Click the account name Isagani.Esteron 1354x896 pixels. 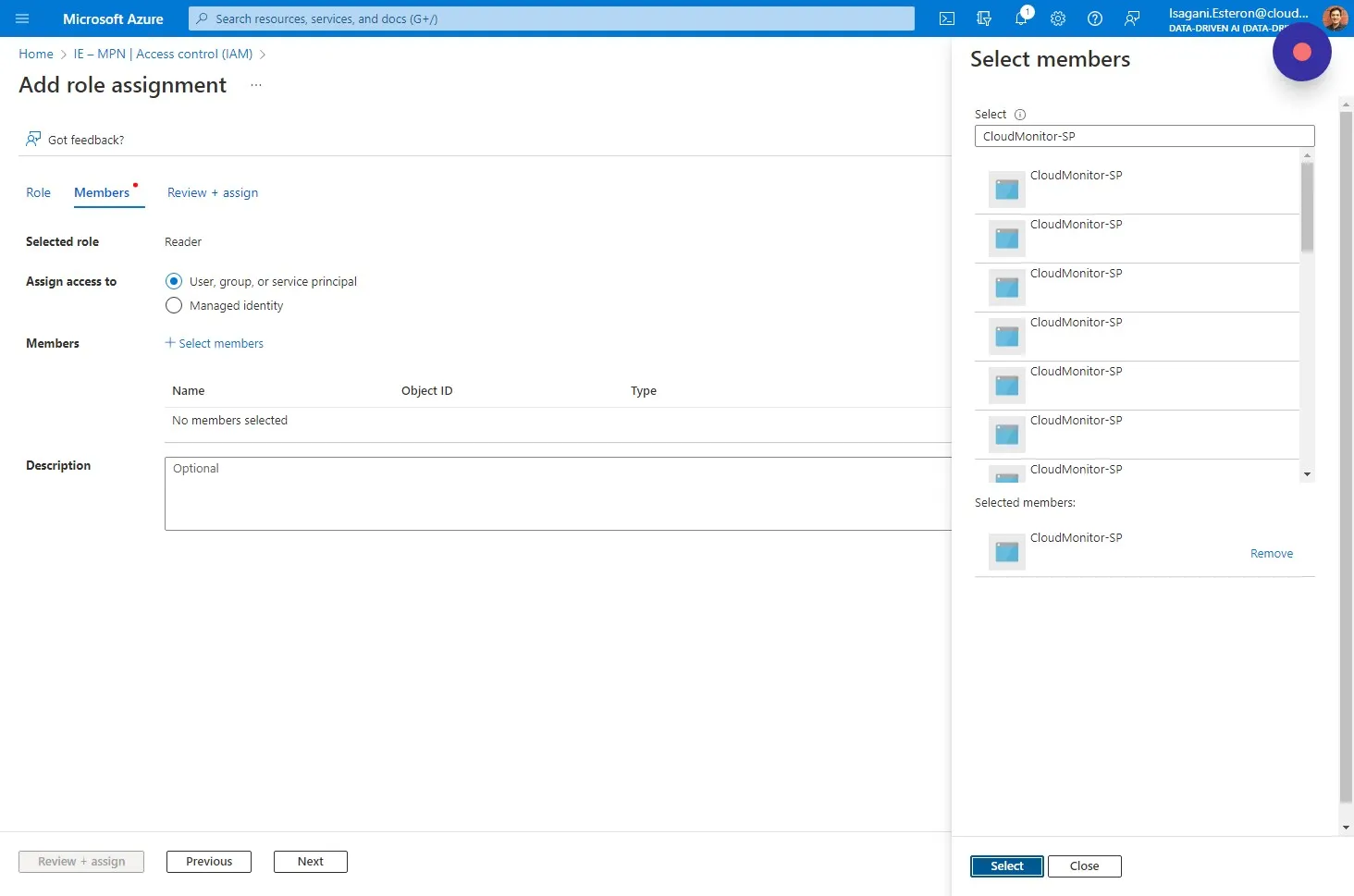[x=1238, y=13]
